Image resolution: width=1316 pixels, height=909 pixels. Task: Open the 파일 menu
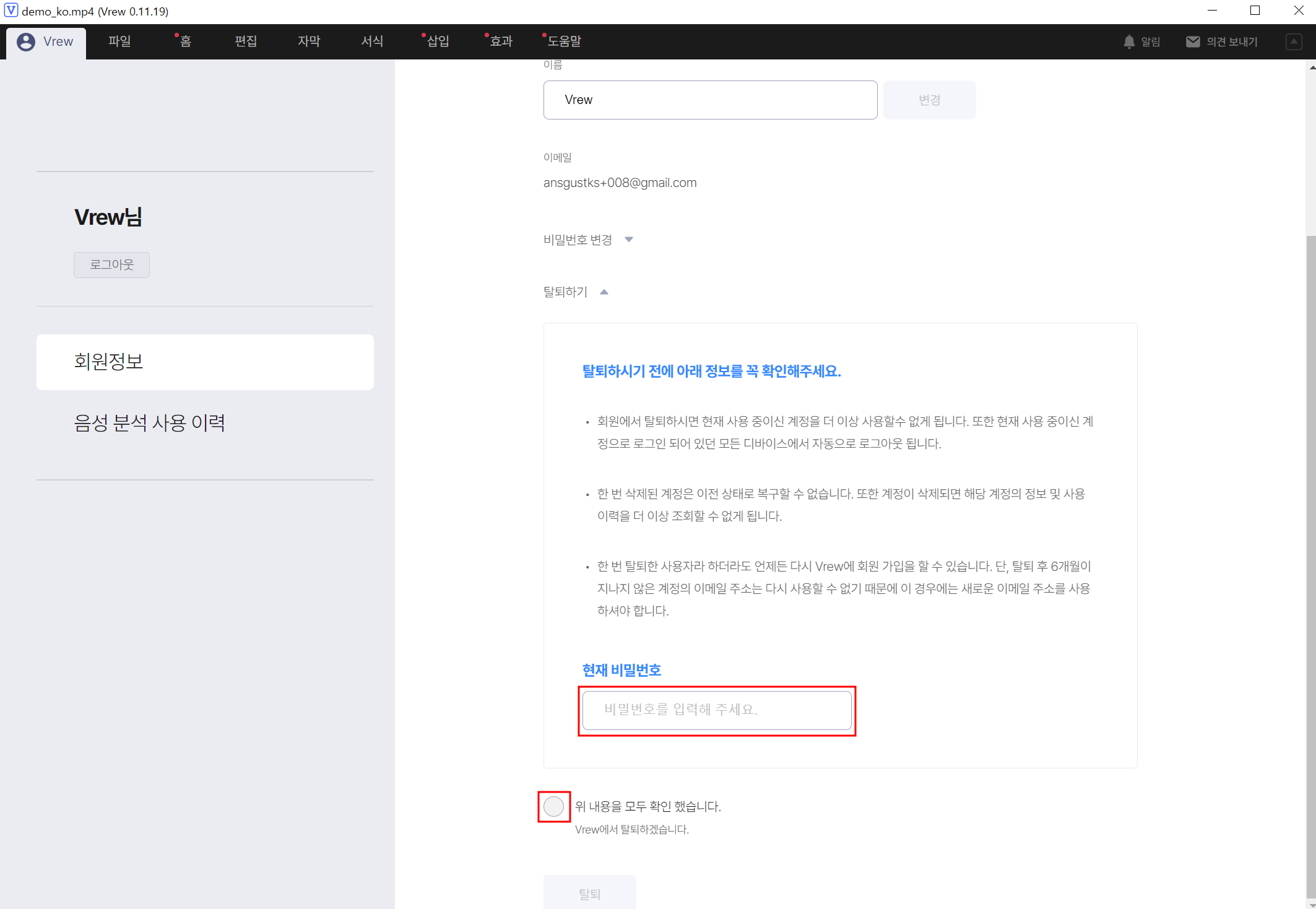coord(119,41)
